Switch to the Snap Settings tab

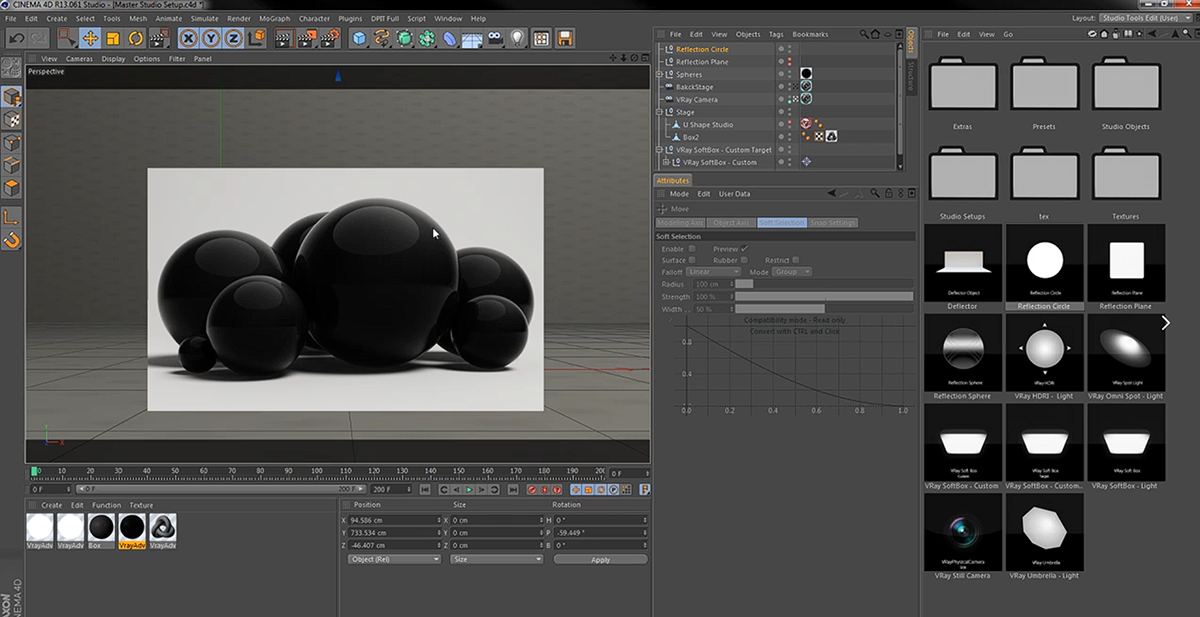pos(833,223)
